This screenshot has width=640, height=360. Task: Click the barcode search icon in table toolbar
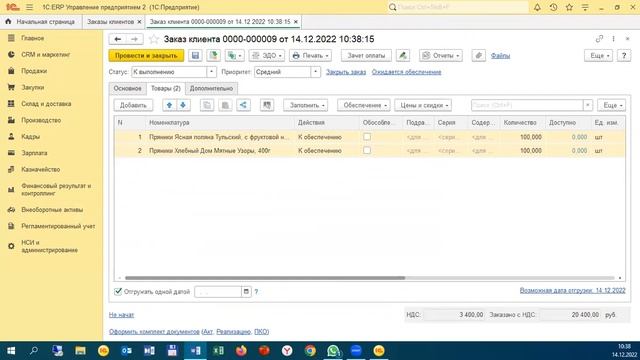pyautogui.click(x=267, y=105)
